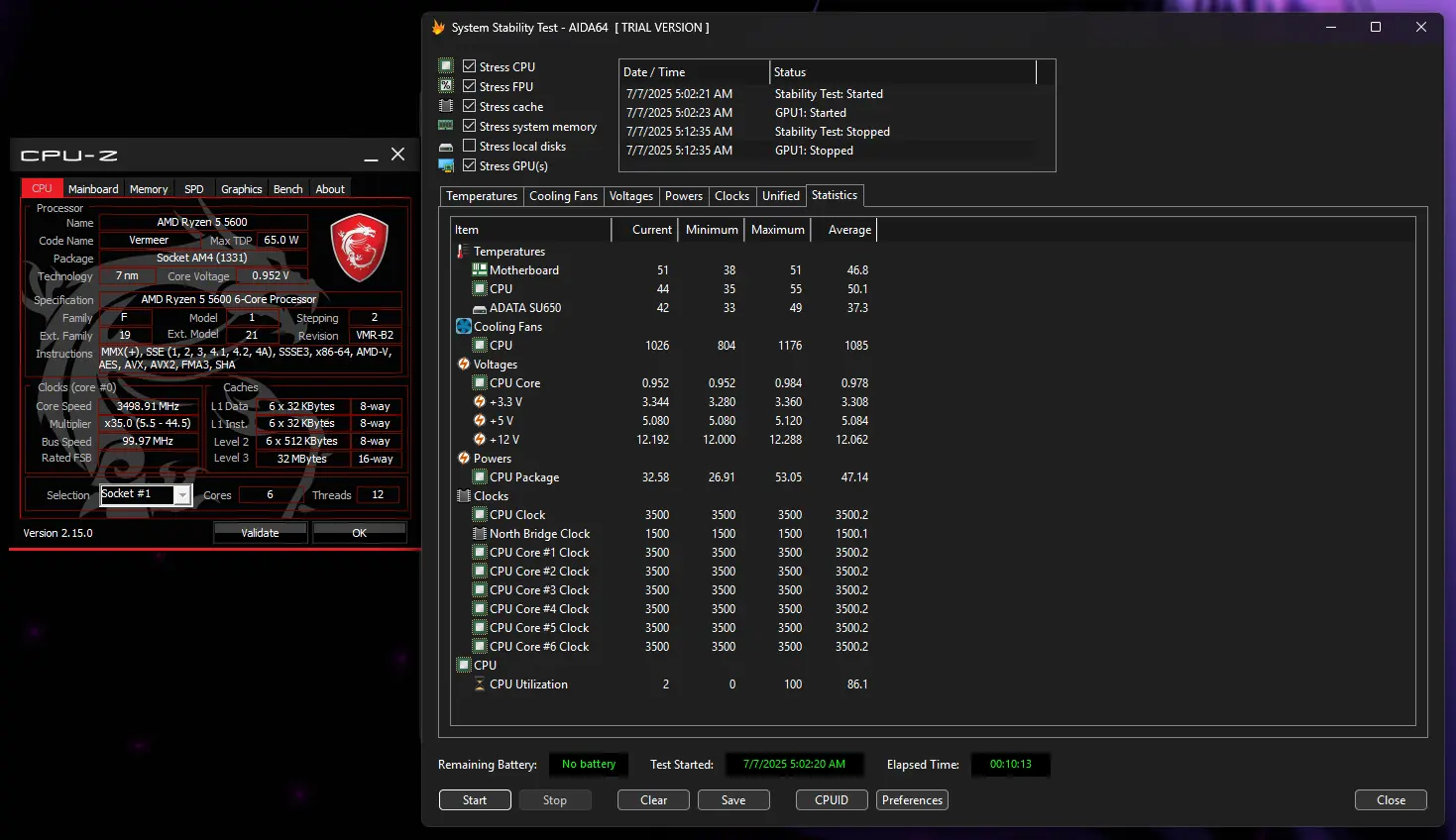Click the CPU Package power row icon

point(480,477)
